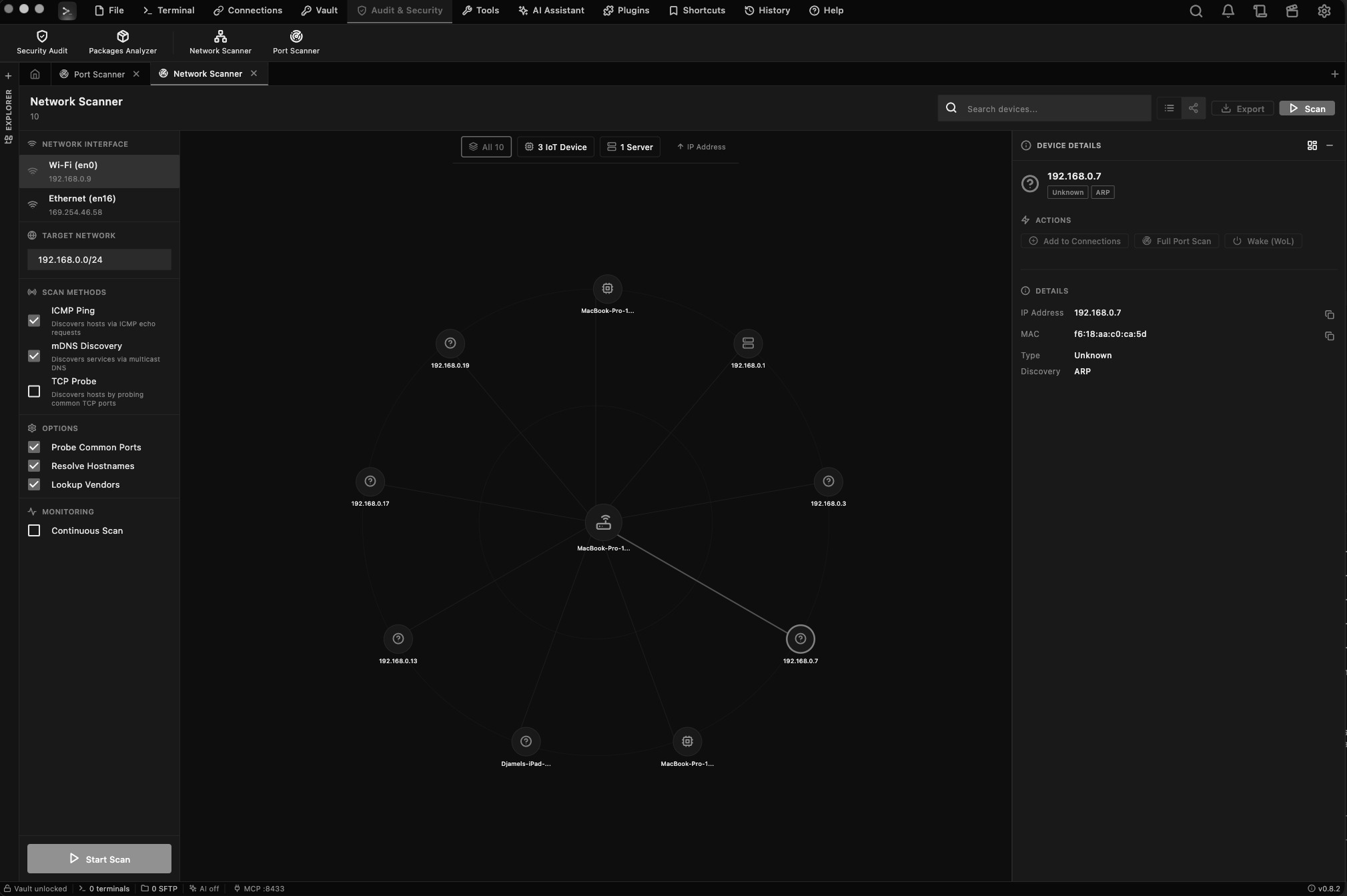Change sort order by IP Address
1347x896 pixels.
click(701, 147)
